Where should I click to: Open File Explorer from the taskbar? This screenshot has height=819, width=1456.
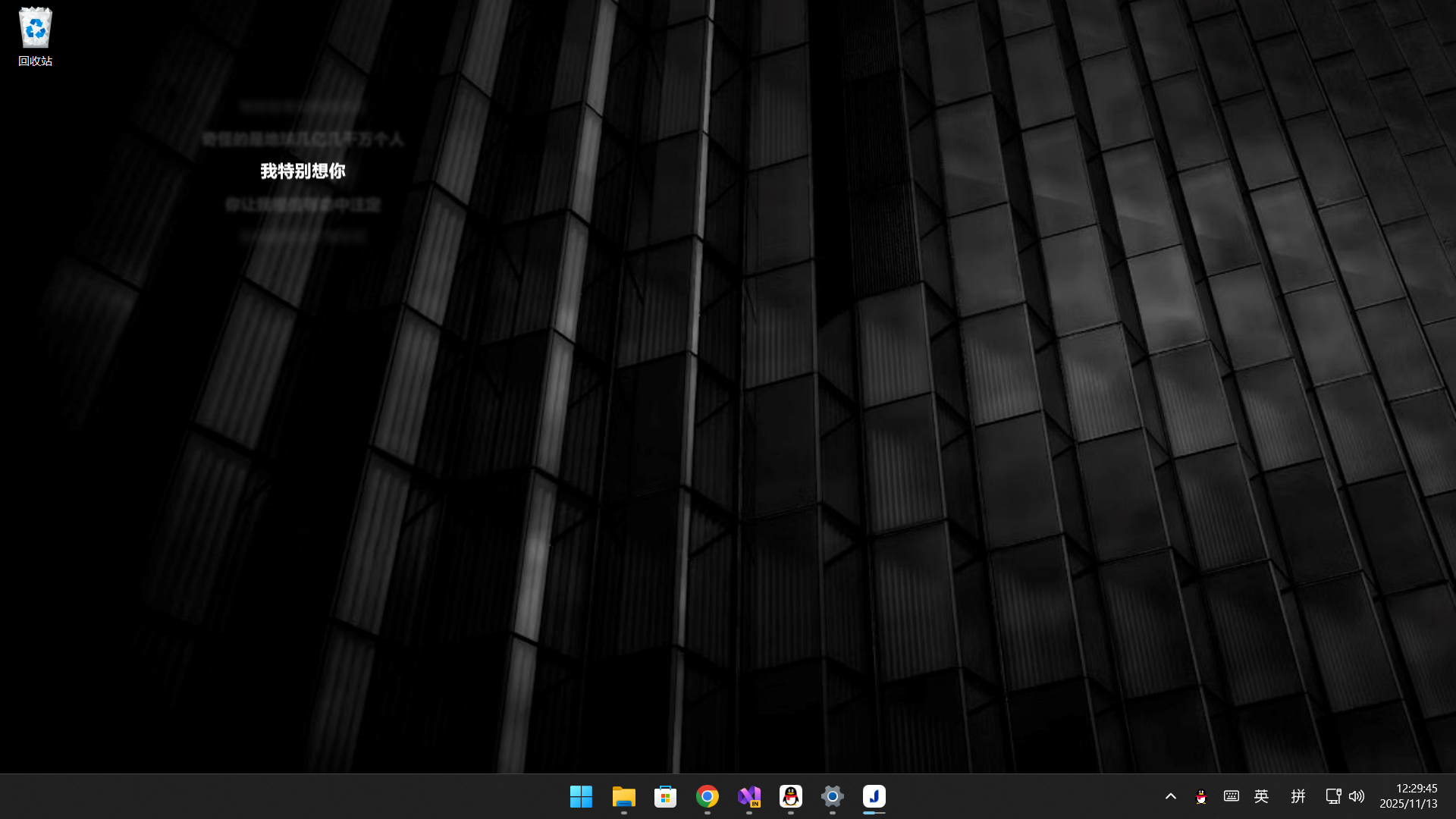(623, 796)
